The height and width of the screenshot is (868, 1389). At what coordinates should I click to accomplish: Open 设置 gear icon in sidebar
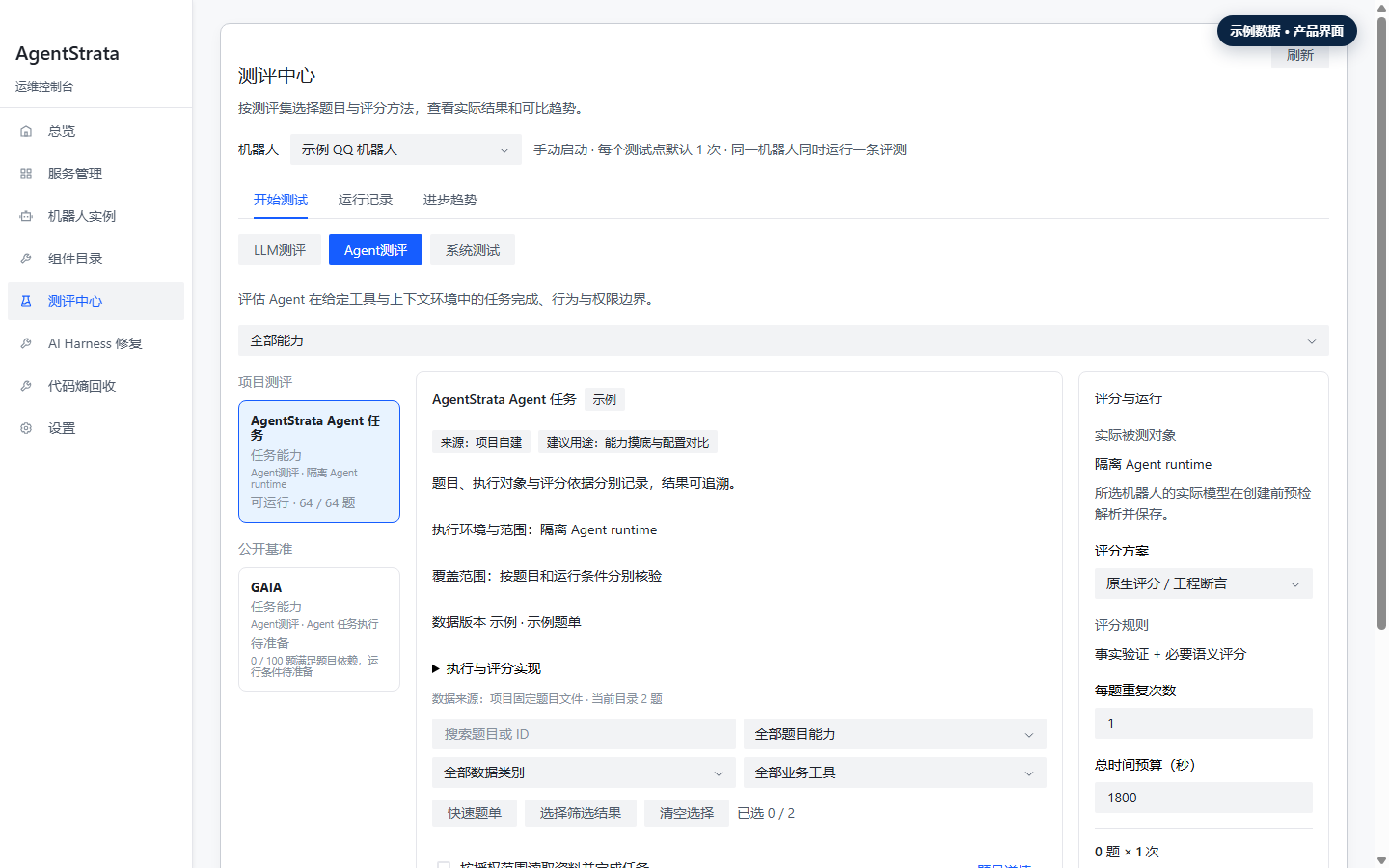click(x=26, y=428)
